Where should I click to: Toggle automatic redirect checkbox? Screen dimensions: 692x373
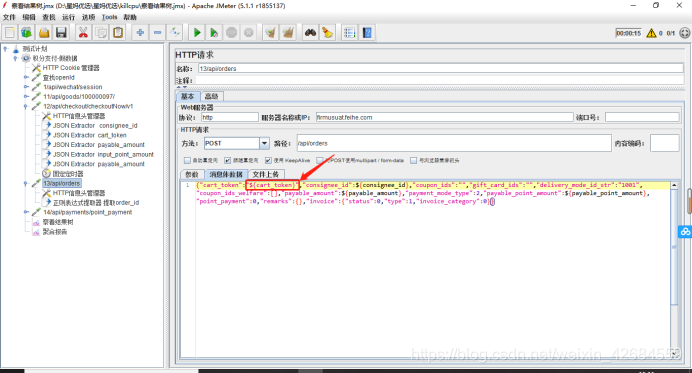pos(187,160)
